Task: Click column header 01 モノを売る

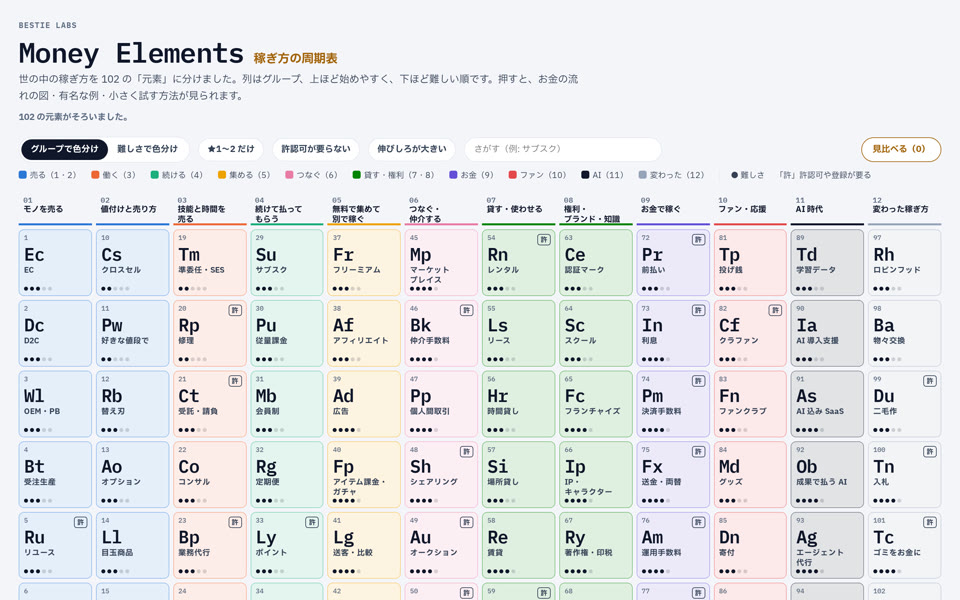Action: point(55,209)
